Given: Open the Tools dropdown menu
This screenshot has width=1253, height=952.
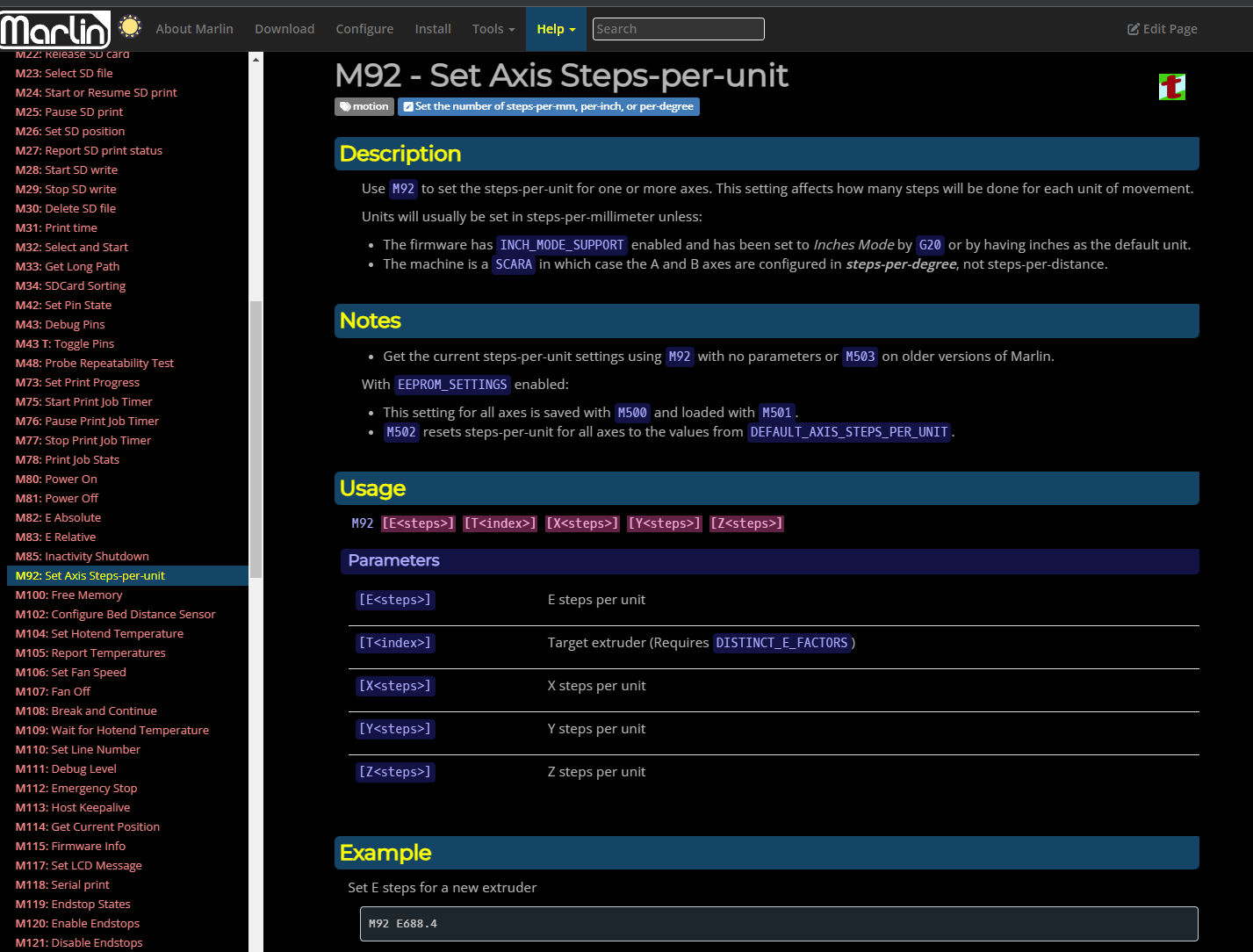Looking at the screenshot, I should 493,29.
